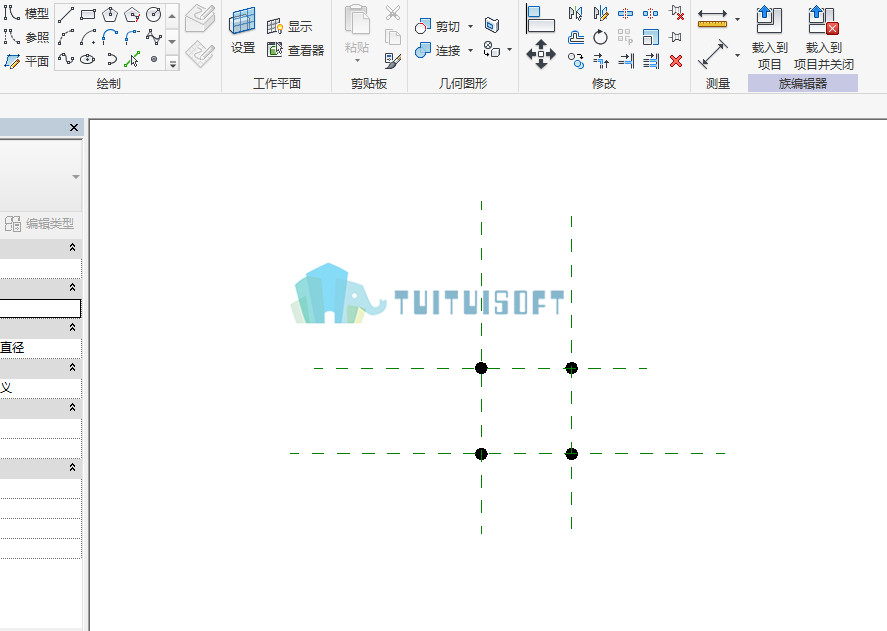The width and height of the screenshot is (887, 631).
Task: Select the Inscribed Polygon draw tool
Action: (x=110, y=14)
